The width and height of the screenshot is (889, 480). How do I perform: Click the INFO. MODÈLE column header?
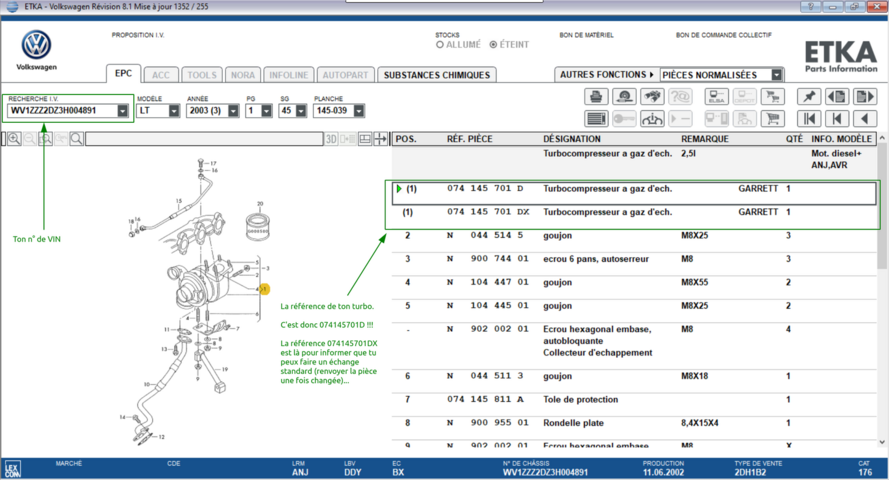pos(841,139)
